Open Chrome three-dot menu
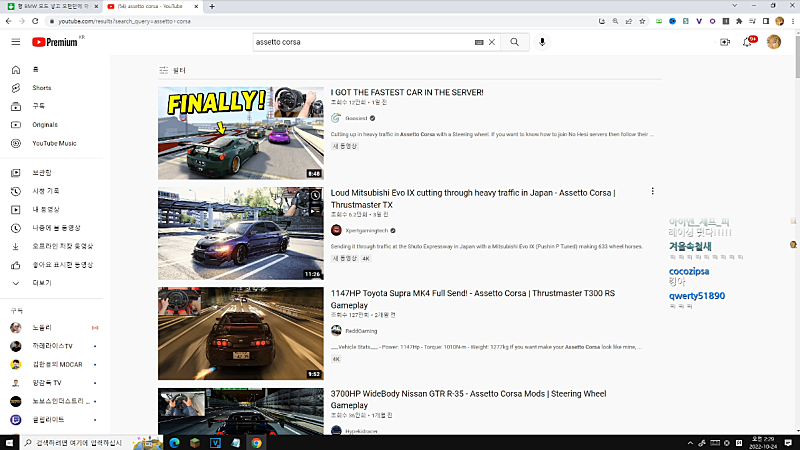800x450 pixels. (793, 21)
